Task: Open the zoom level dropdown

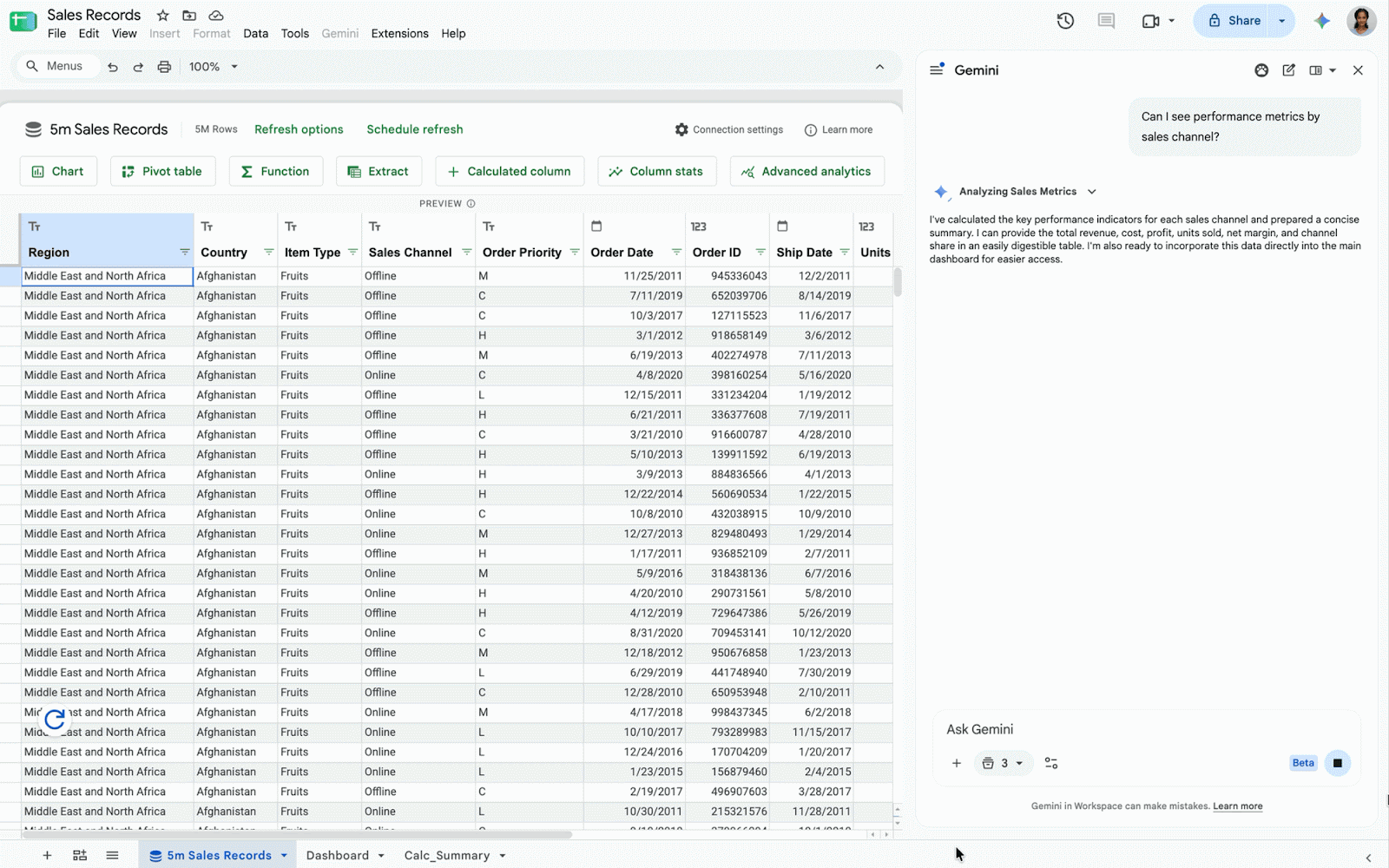Action: pos(214,67)
